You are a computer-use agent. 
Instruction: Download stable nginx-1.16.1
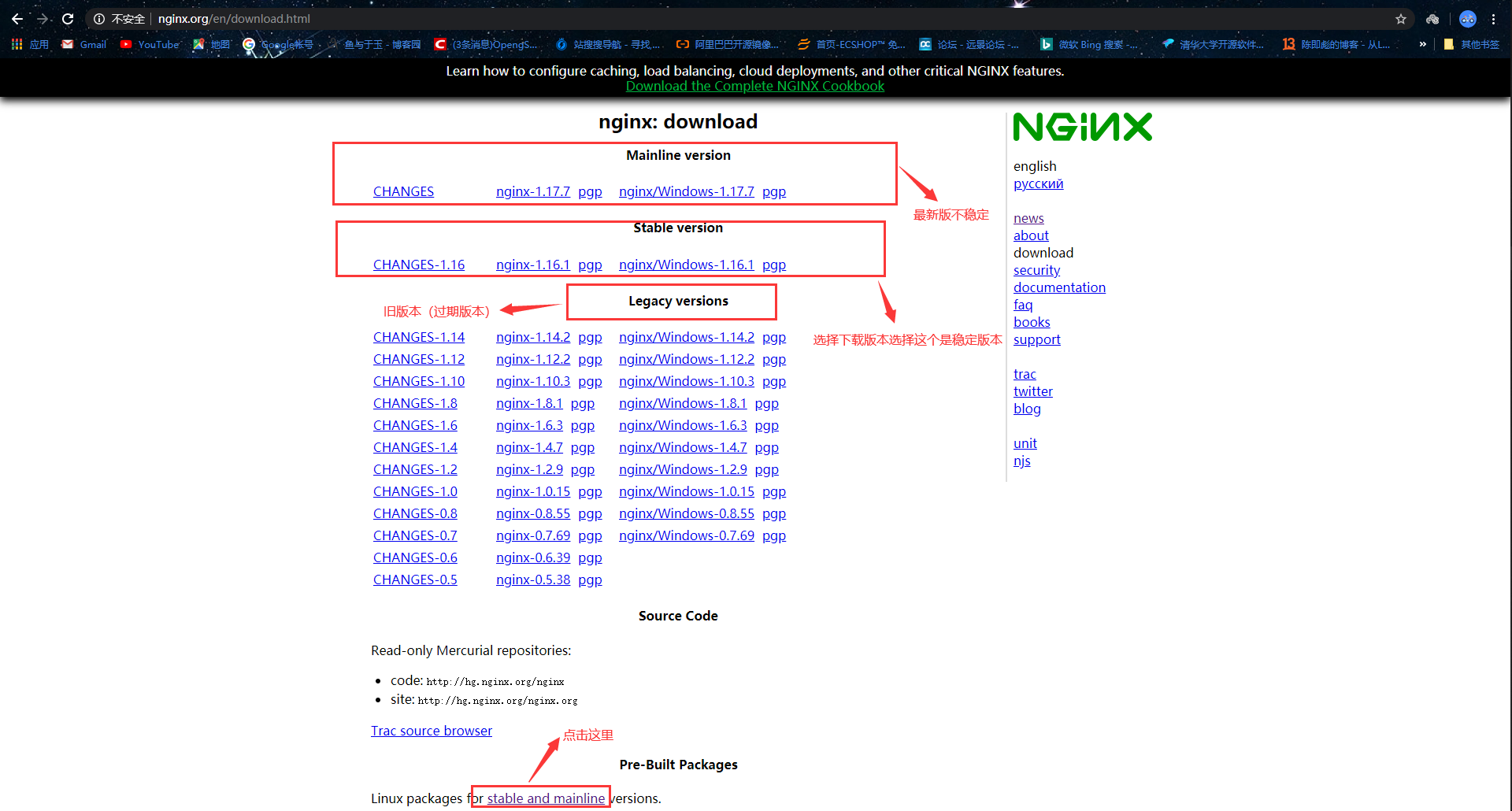[533, 265]
